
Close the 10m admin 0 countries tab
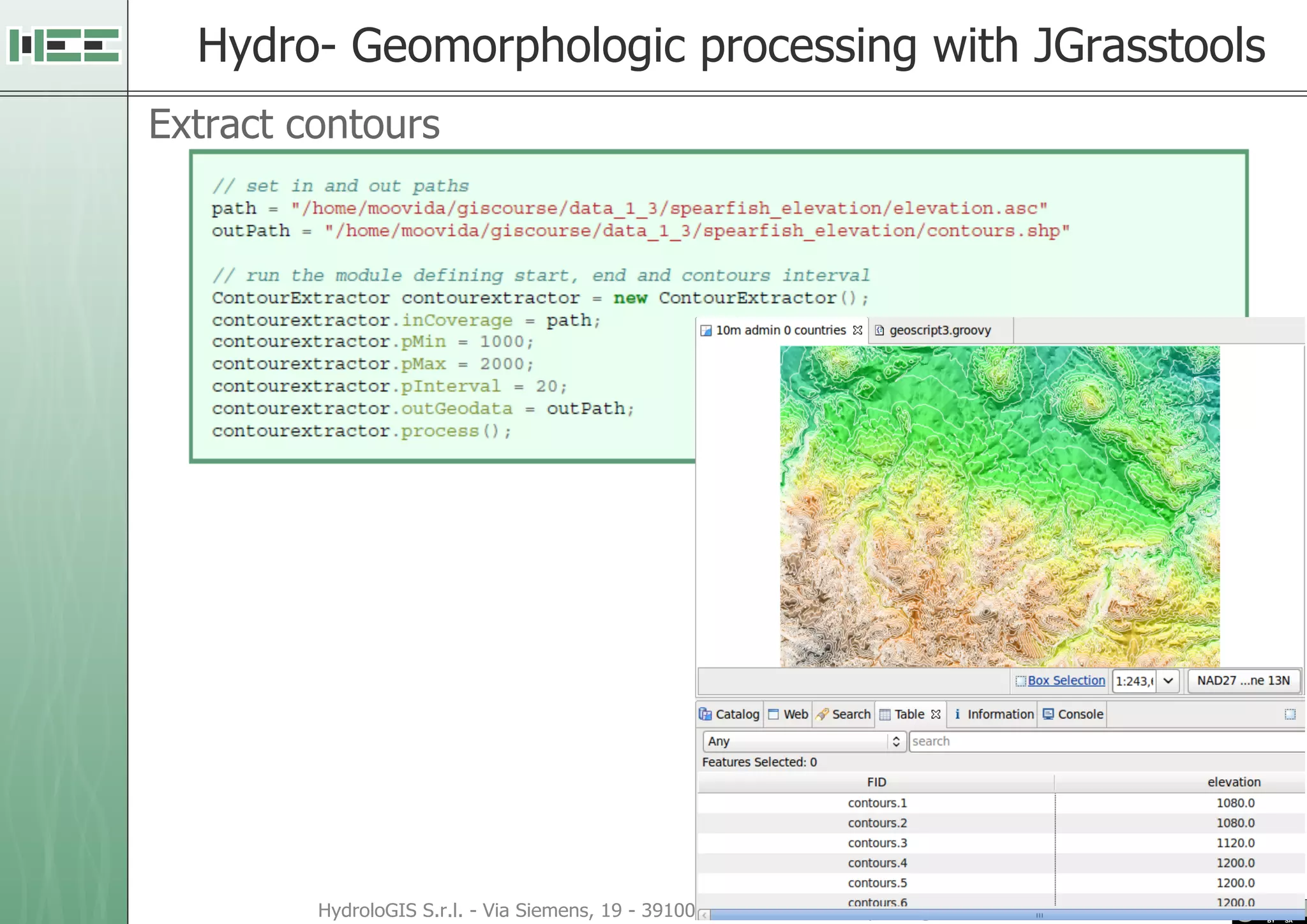858,330
